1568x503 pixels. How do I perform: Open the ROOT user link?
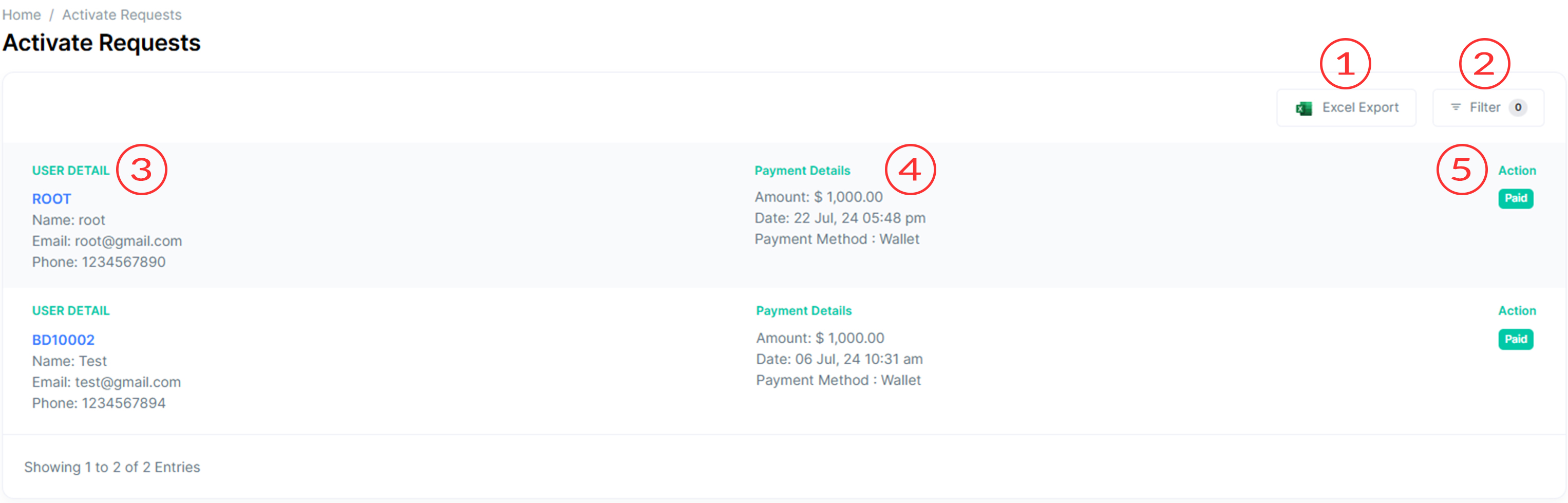click(x=52, y=199)
